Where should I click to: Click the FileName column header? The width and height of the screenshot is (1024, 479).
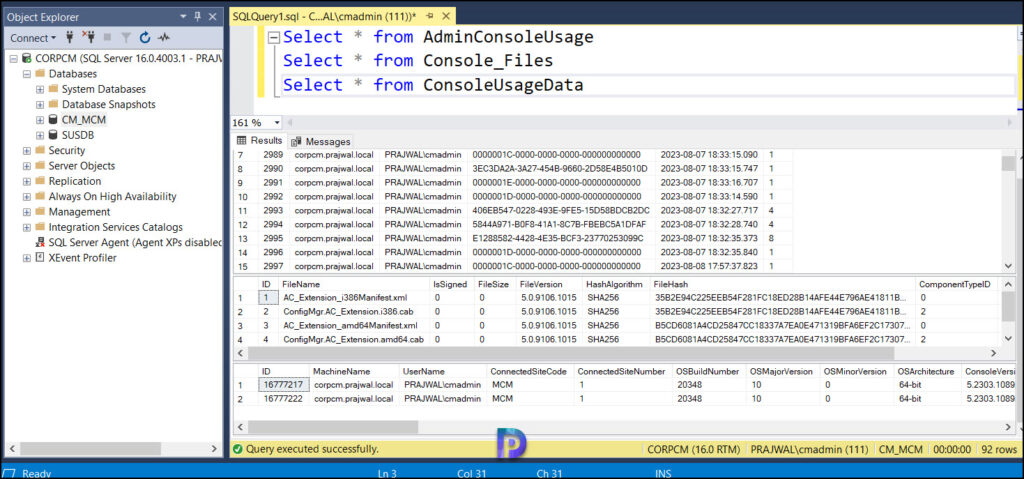[353, 284]
